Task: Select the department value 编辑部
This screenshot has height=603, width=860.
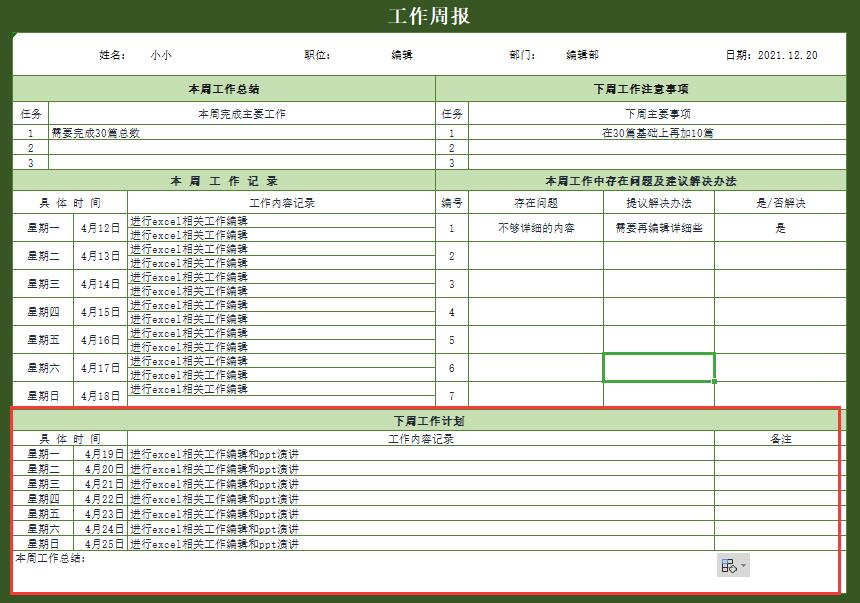Action: pos(582,55)
